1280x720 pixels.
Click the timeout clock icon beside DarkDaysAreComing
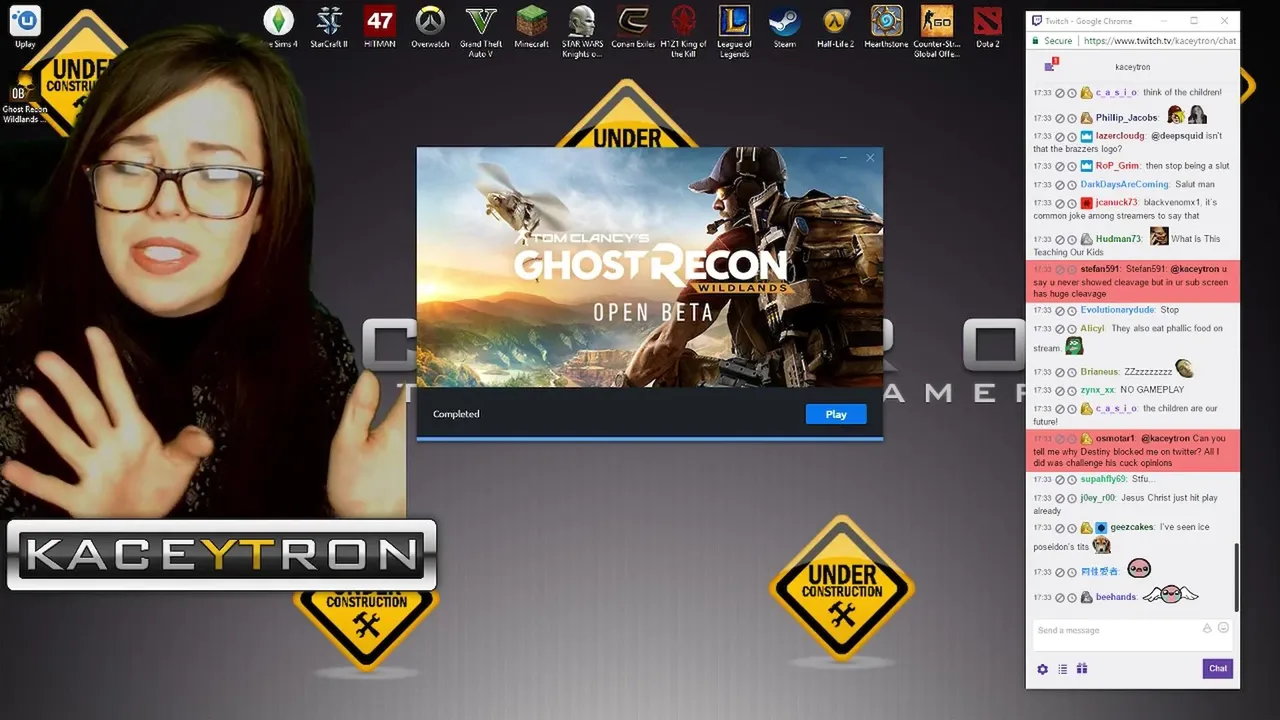click(x=1072, y=185)
